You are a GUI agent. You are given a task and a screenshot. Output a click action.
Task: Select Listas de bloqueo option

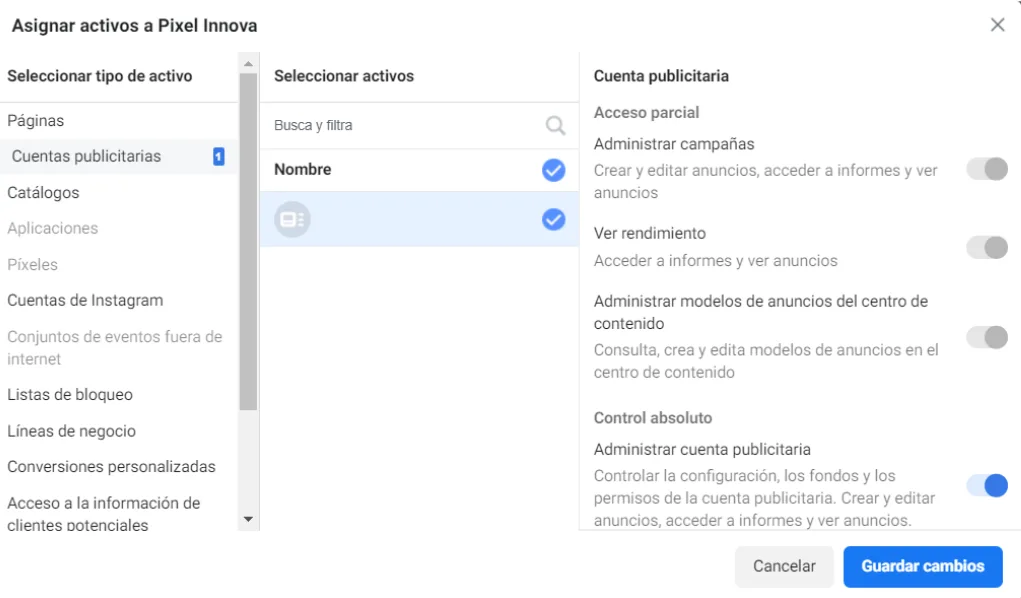[70, 395]
